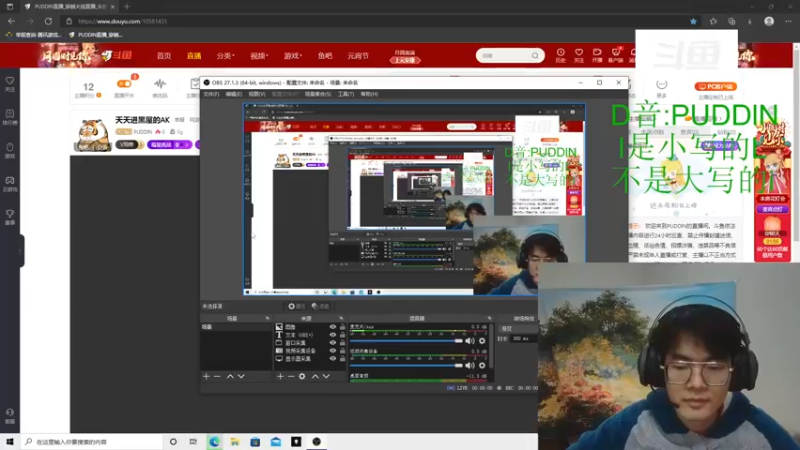Click audio mixer vertical scrollbar
The height and width of the screenshot is (450, 800).
(491, 347)
